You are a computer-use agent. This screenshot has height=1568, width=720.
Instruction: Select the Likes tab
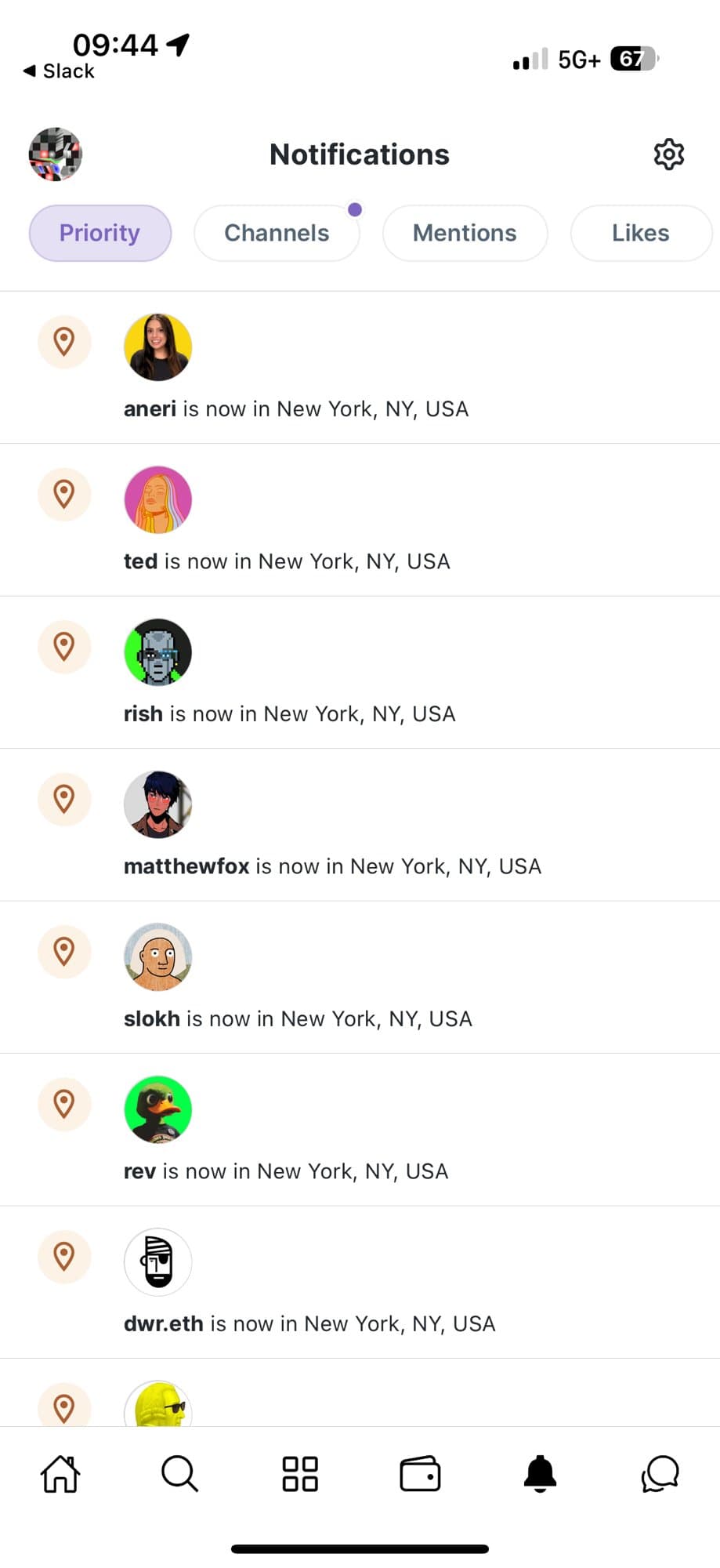point(640,233)
